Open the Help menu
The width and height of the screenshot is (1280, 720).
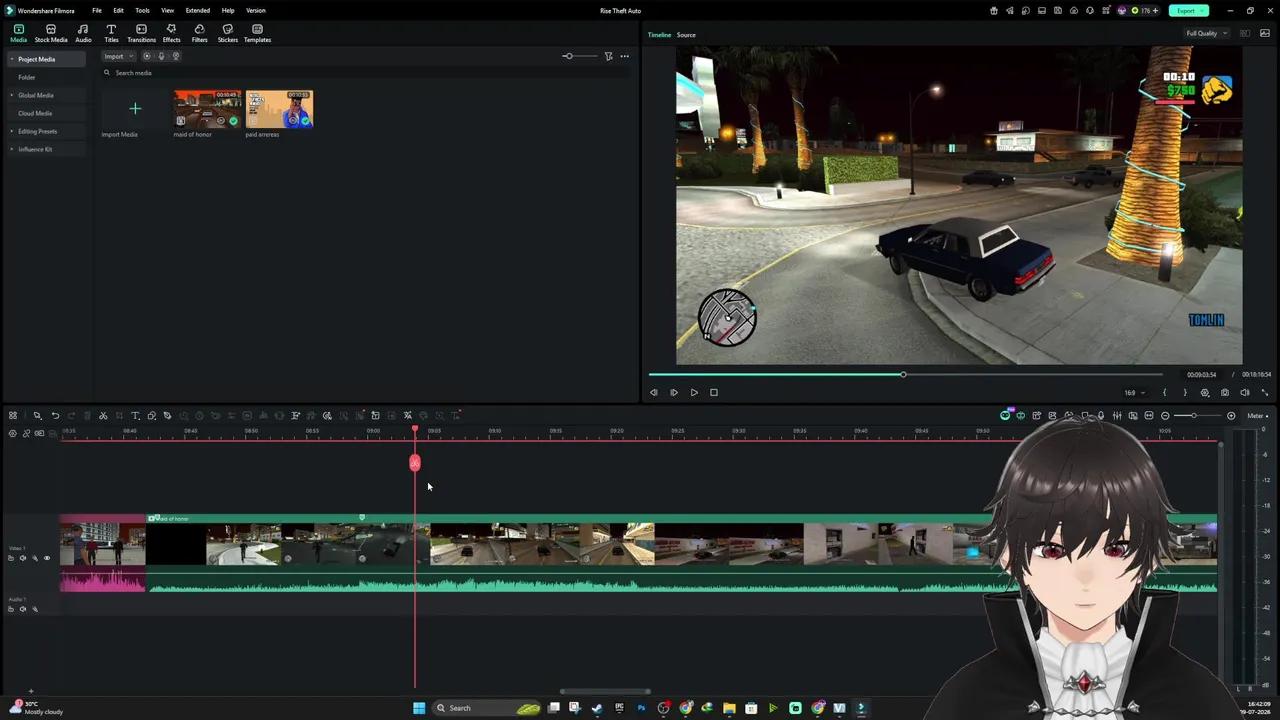[x=228, y=10]
